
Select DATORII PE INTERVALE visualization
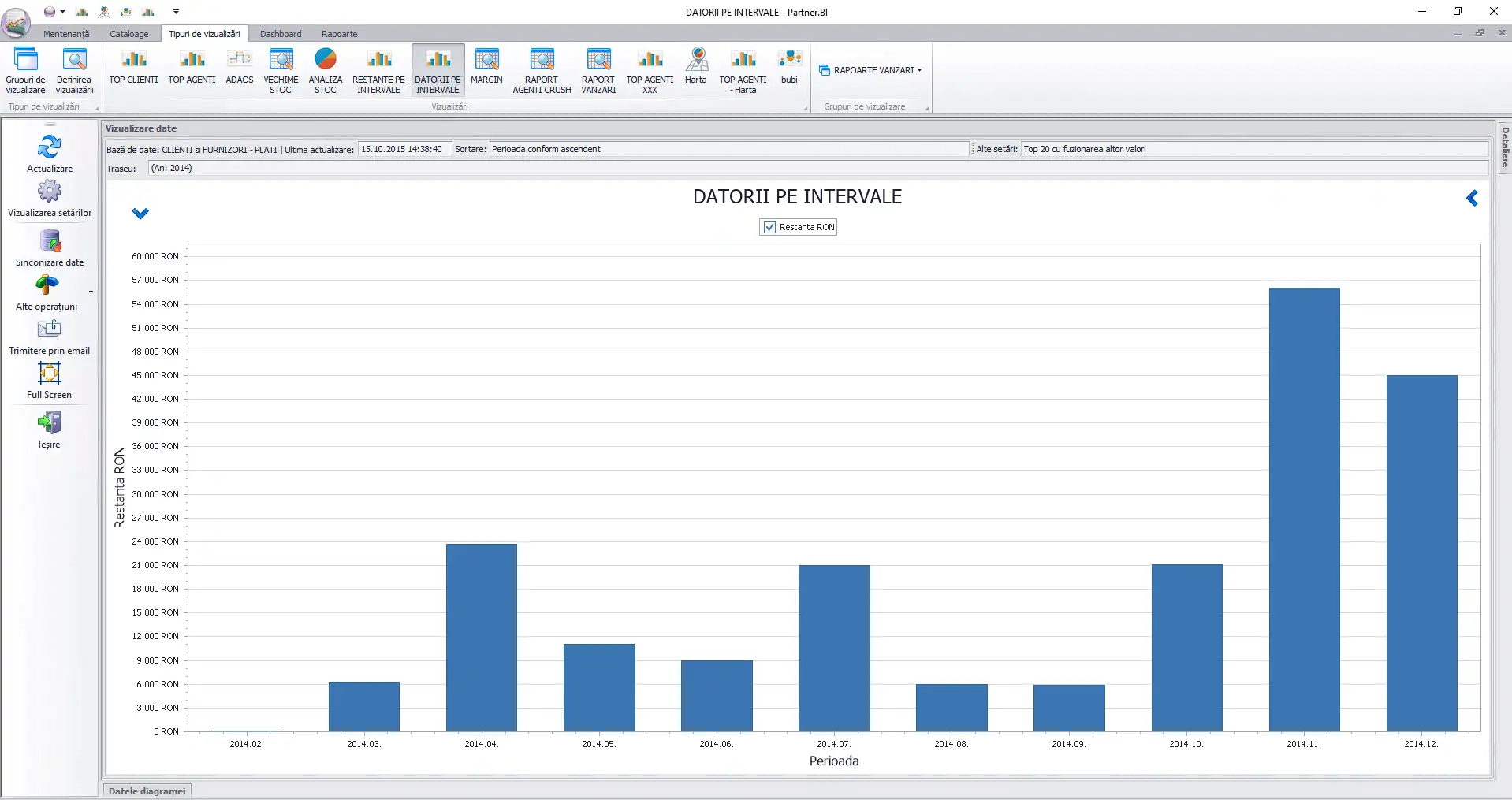(x=438, y=70)
